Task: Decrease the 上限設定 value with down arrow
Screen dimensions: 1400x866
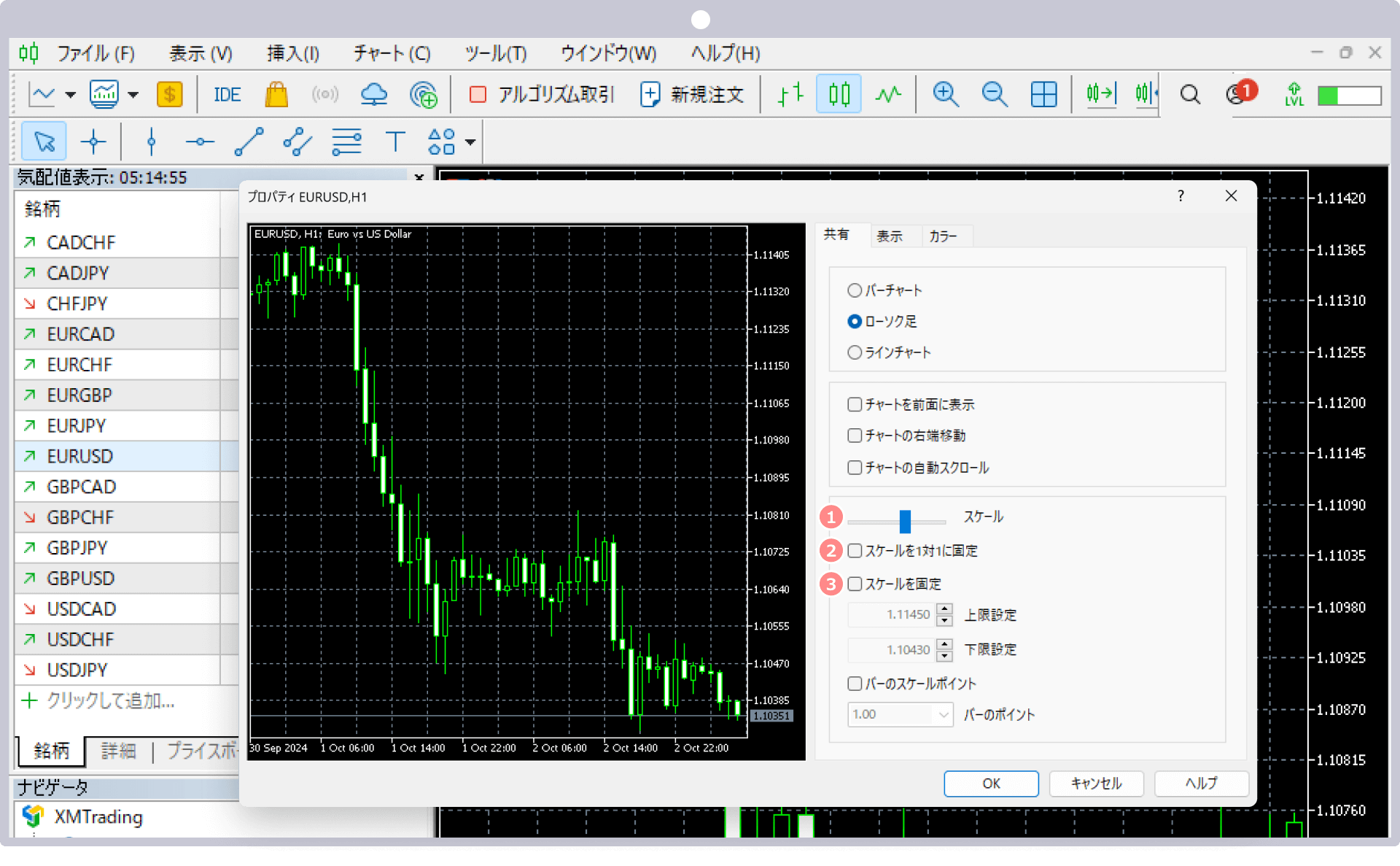Action: (945, 621)
